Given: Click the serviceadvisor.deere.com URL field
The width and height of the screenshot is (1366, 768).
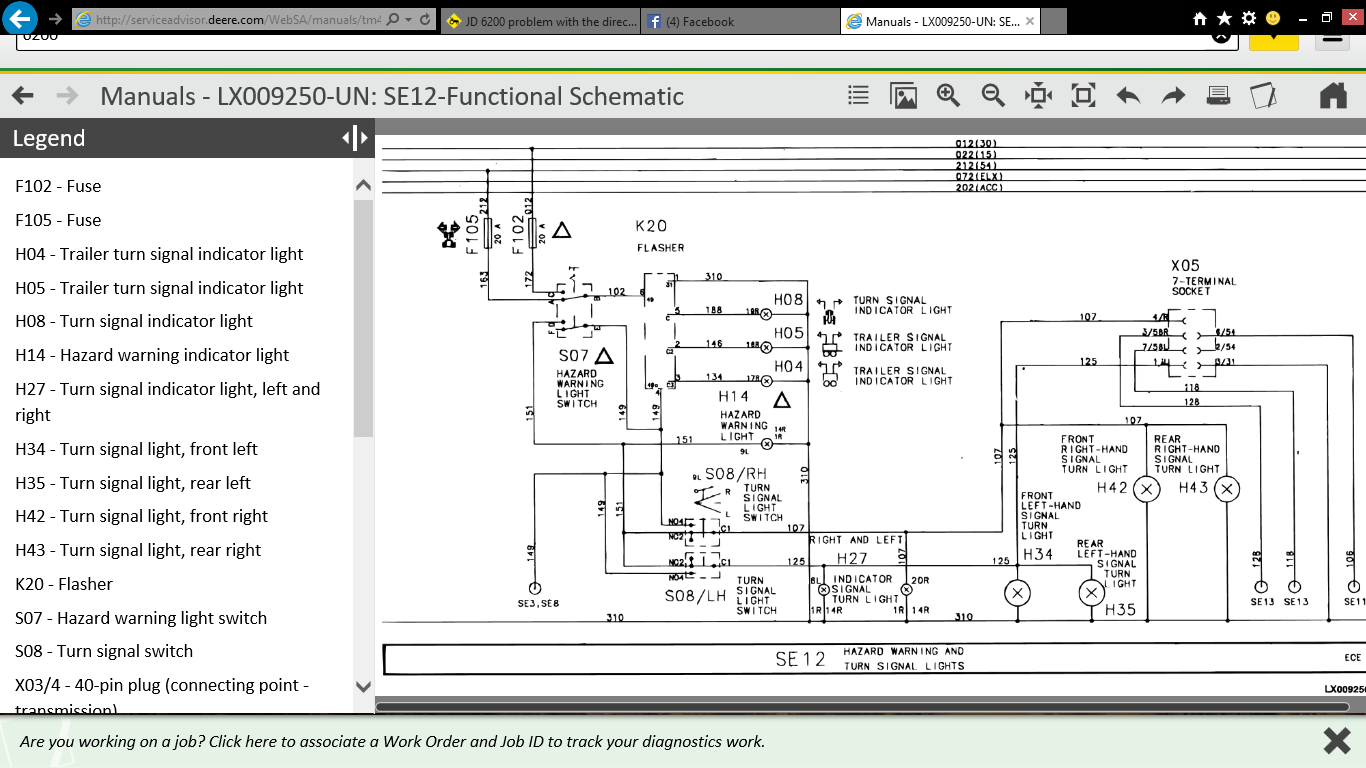Looking at the screenshot, I should tap(228, 20).
